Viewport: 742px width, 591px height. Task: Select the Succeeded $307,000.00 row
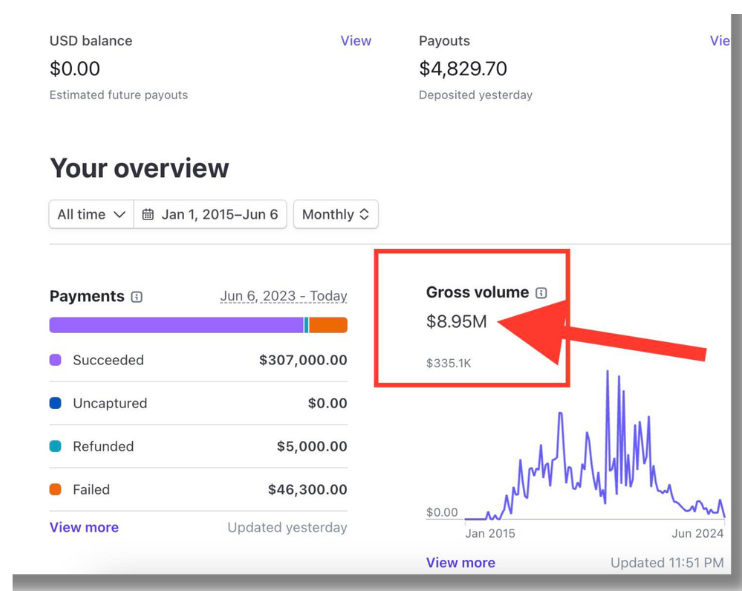coord(198,360)
